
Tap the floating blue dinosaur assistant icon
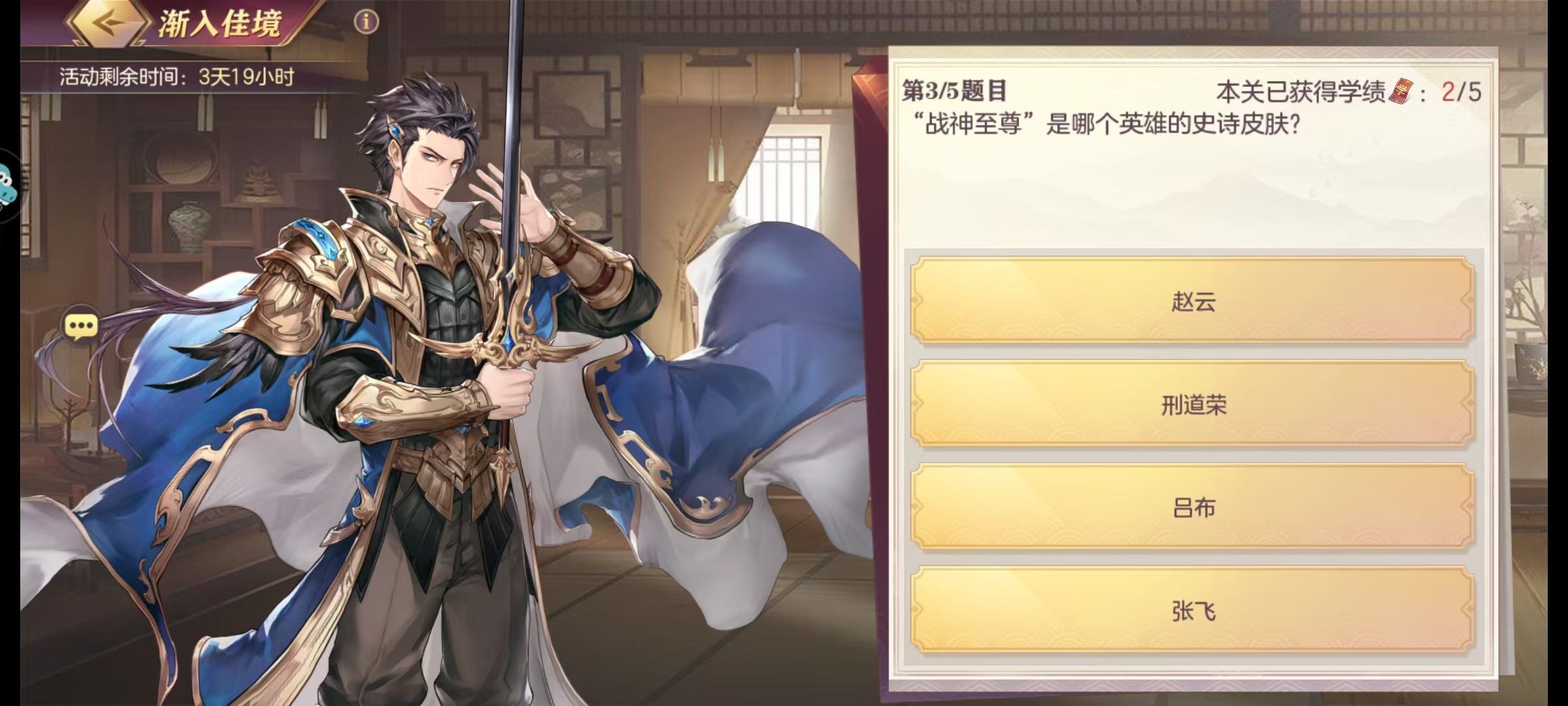tap(7, 186)
